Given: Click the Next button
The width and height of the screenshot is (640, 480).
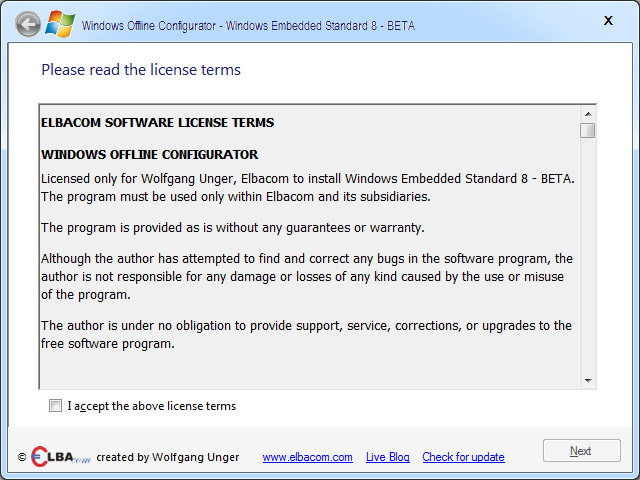Looking at the screenshot, I should pyautogui.click(x=582, y=451).
